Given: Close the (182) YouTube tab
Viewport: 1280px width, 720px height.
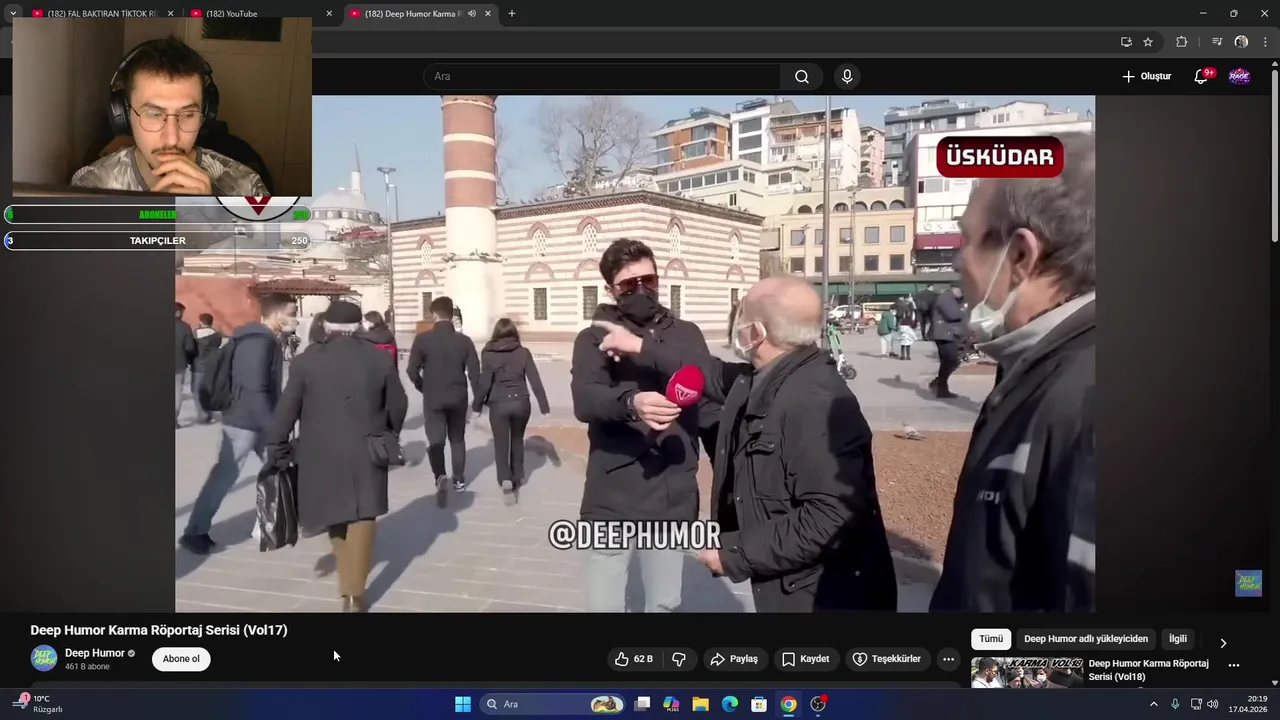Looking at the screenshot, I should pyautogui.click(x=329, y=14).
